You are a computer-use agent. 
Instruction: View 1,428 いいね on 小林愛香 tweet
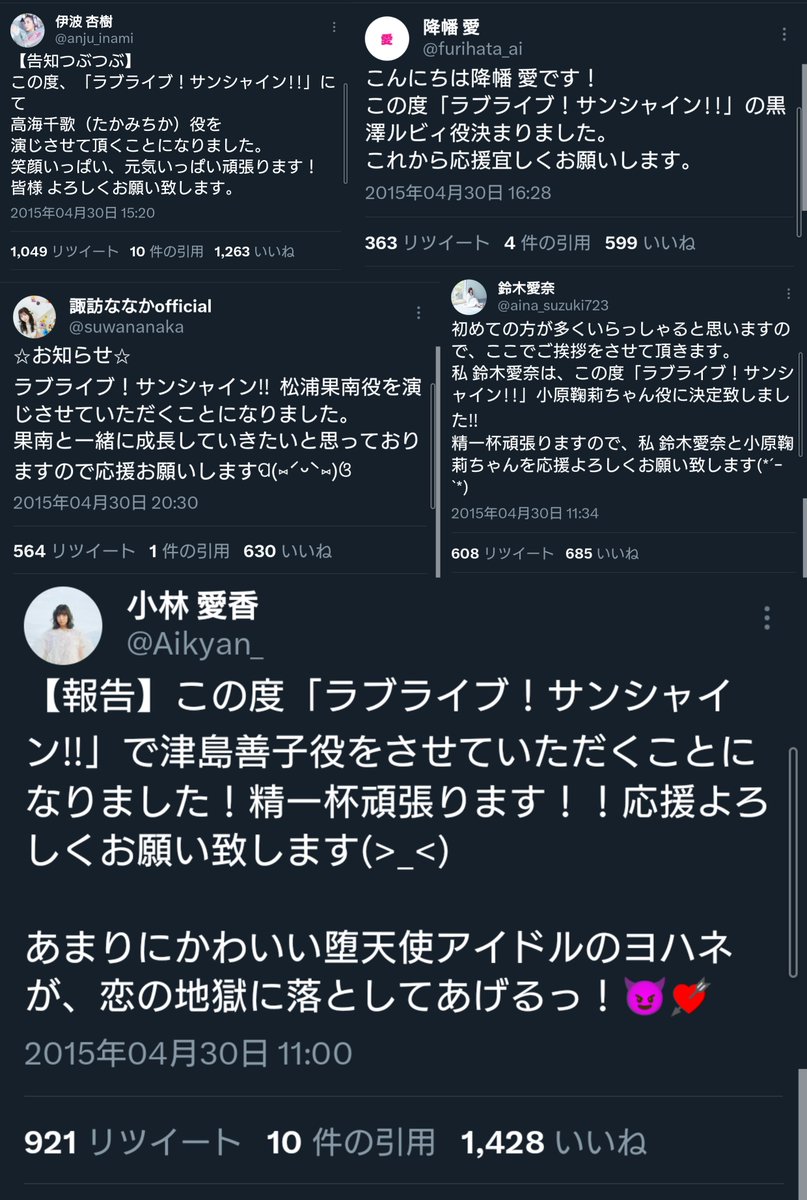tap(553, 1142)
